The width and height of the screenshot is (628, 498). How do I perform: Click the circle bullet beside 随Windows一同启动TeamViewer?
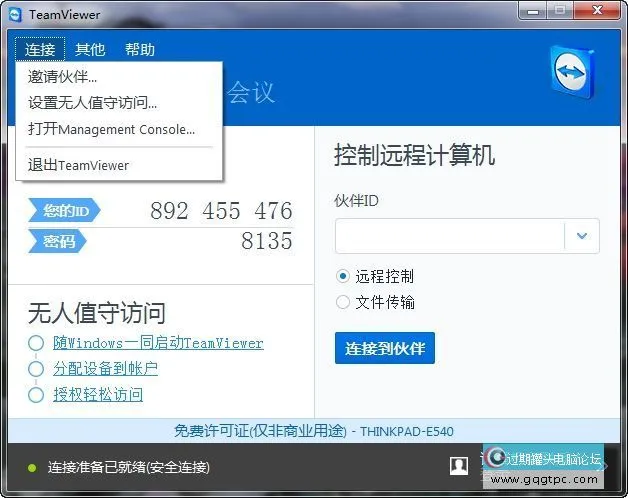pyautogui.click(x=35, y=343)
